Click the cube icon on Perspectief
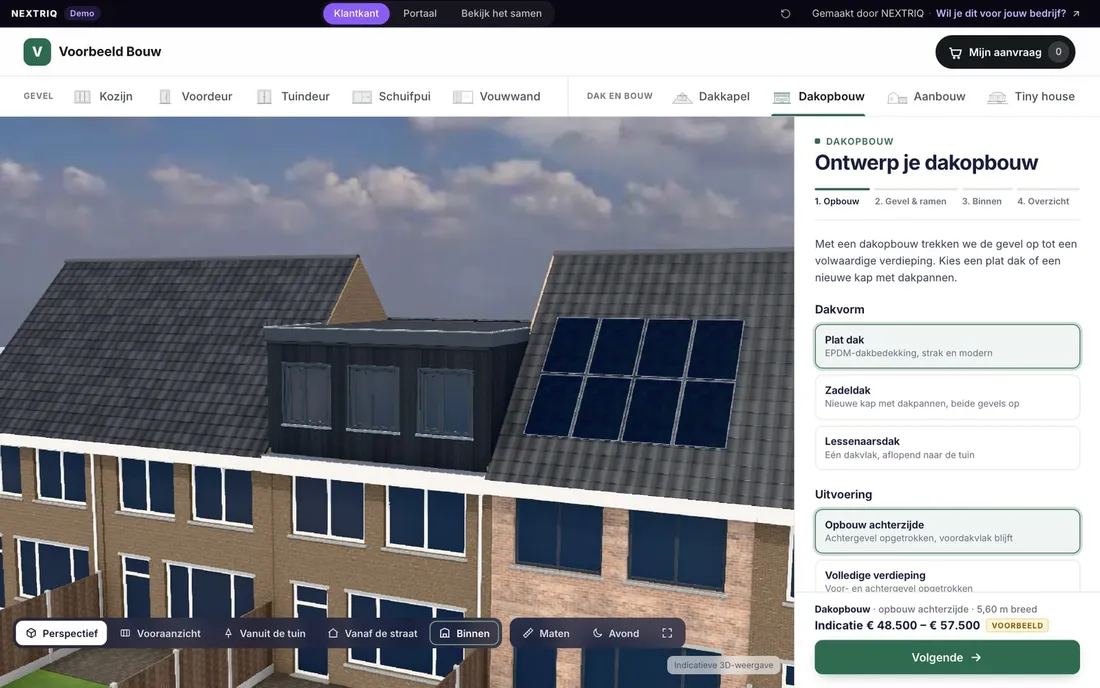 pos(31,633)
